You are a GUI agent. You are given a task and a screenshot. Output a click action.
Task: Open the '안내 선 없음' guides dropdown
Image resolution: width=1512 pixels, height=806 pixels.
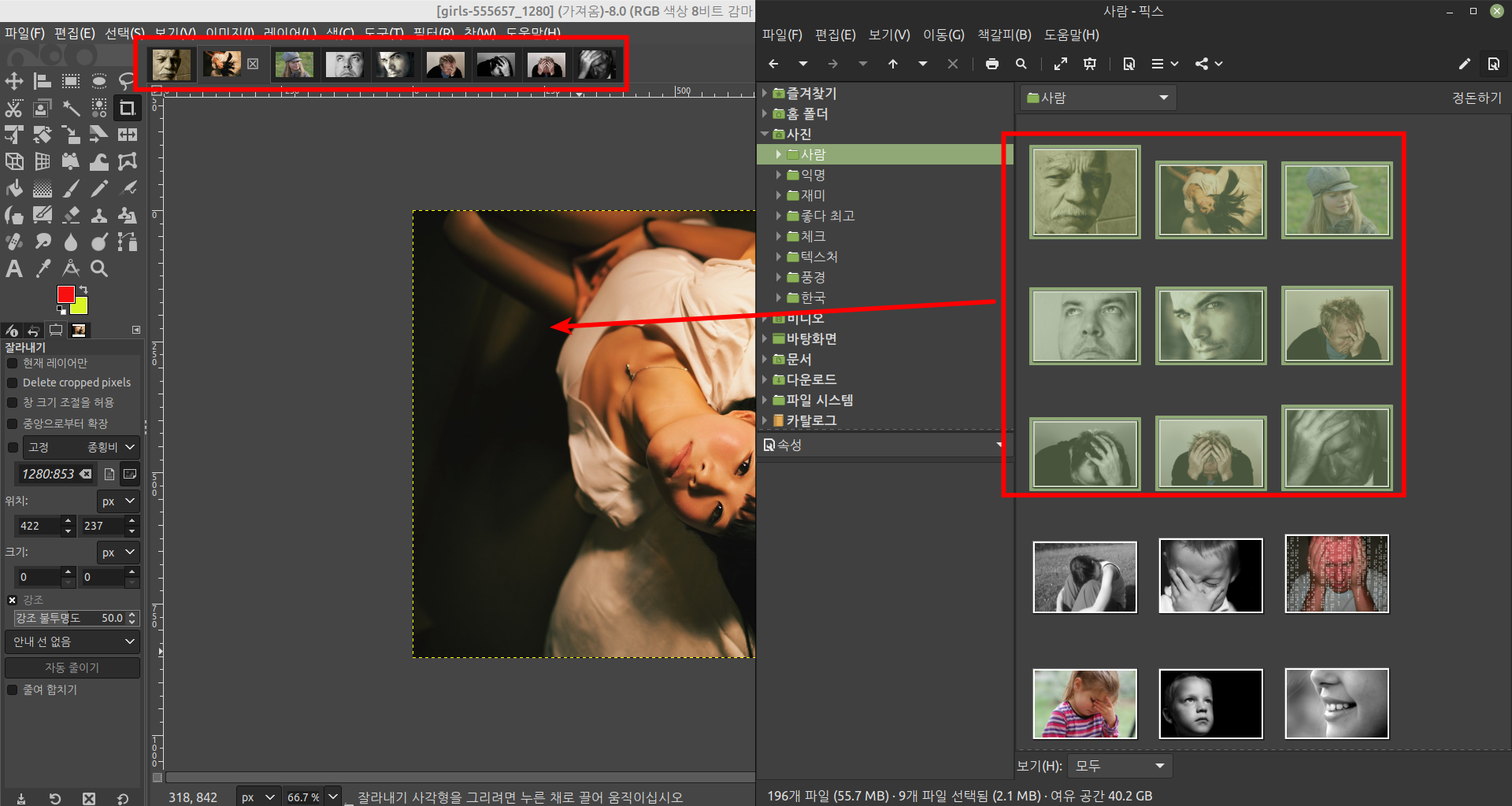(72, 641)
